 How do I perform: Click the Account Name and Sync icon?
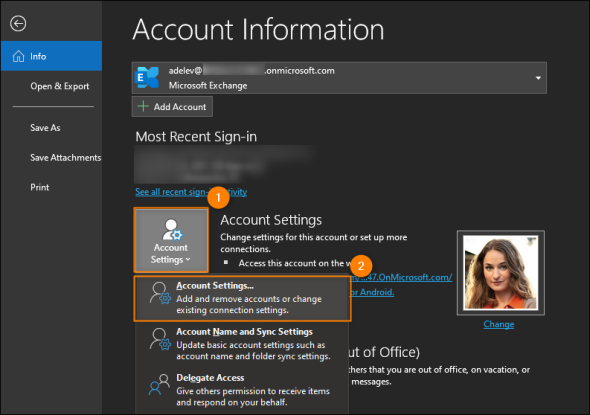[160, 339]
